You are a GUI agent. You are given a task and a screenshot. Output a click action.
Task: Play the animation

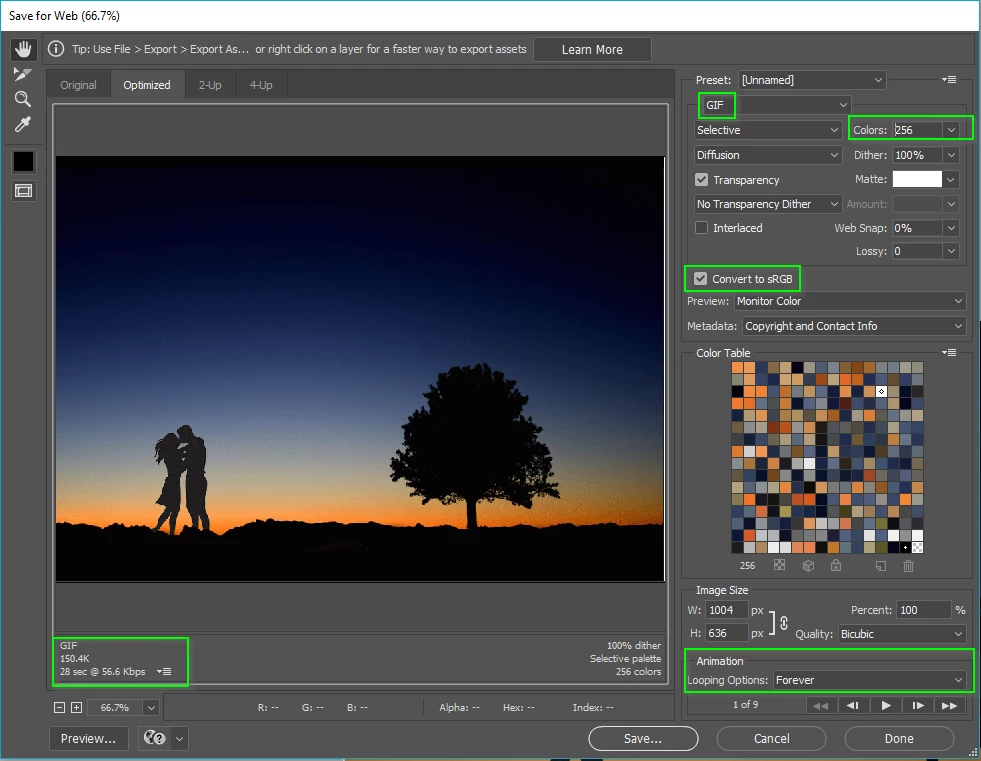pyautogui.click(x=885, y=705)
